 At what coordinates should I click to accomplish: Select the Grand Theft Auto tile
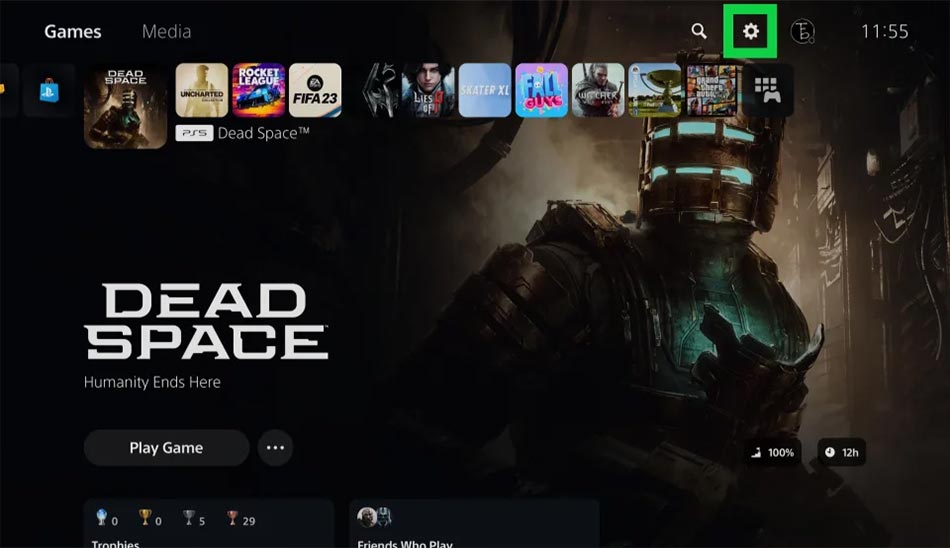tap(711, 90)
